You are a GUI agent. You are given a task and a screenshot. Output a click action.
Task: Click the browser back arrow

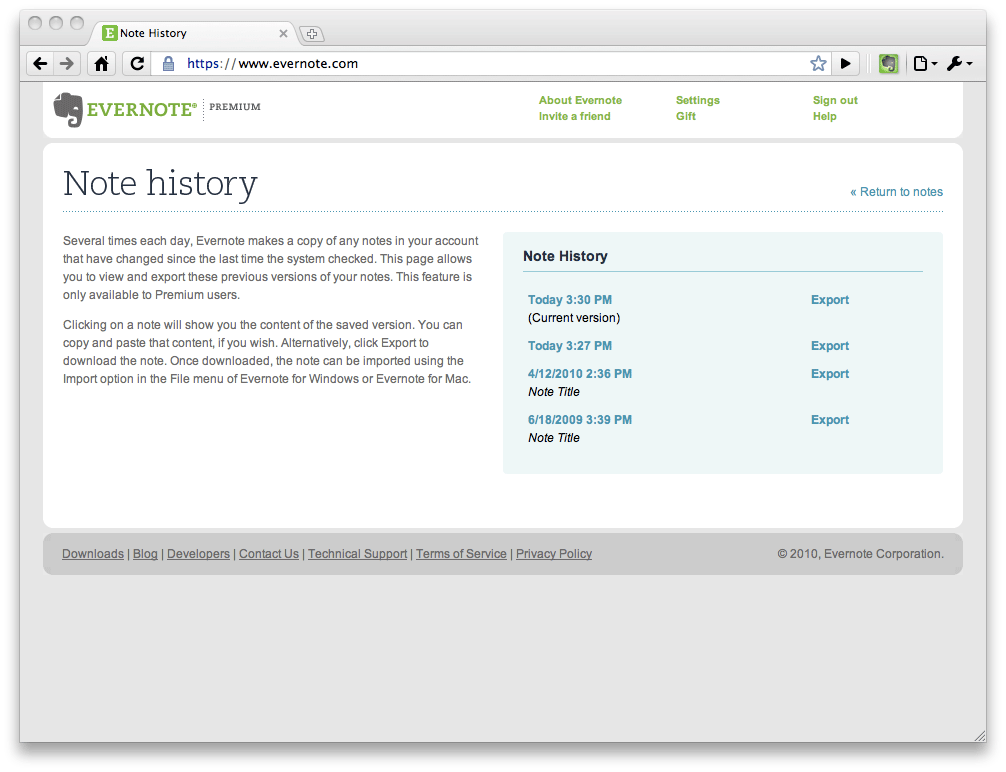click(40, 64)
